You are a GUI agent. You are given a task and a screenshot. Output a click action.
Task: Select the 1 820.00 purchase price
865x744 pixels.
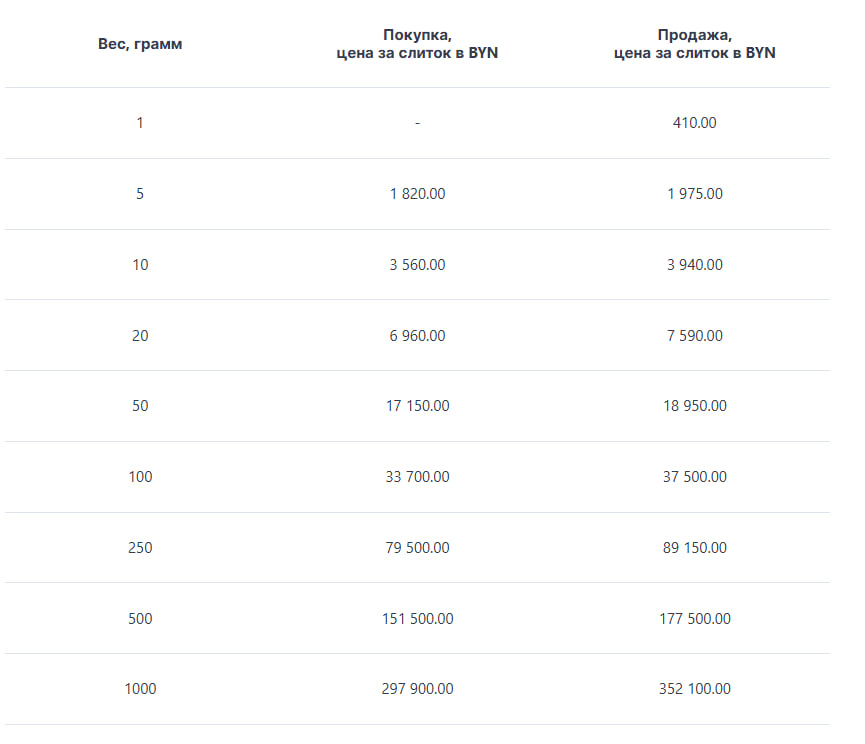click(x=417, y=194)
